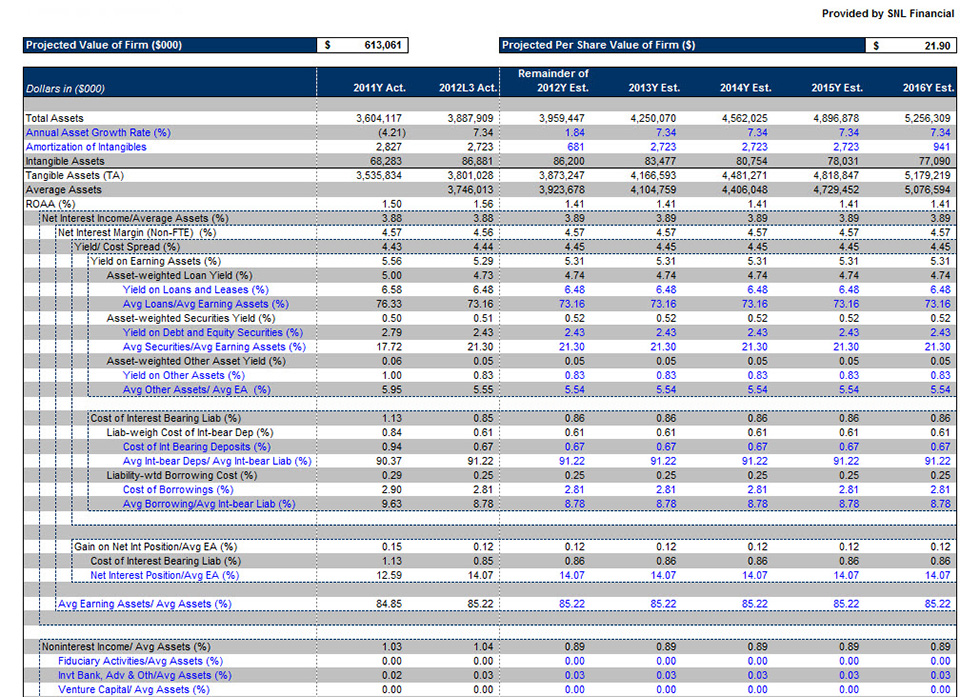Viewport: 960px width, 697px height.
Task: Click the Net Interest Position/Avg EA (%) label
Action: [164, 575]
